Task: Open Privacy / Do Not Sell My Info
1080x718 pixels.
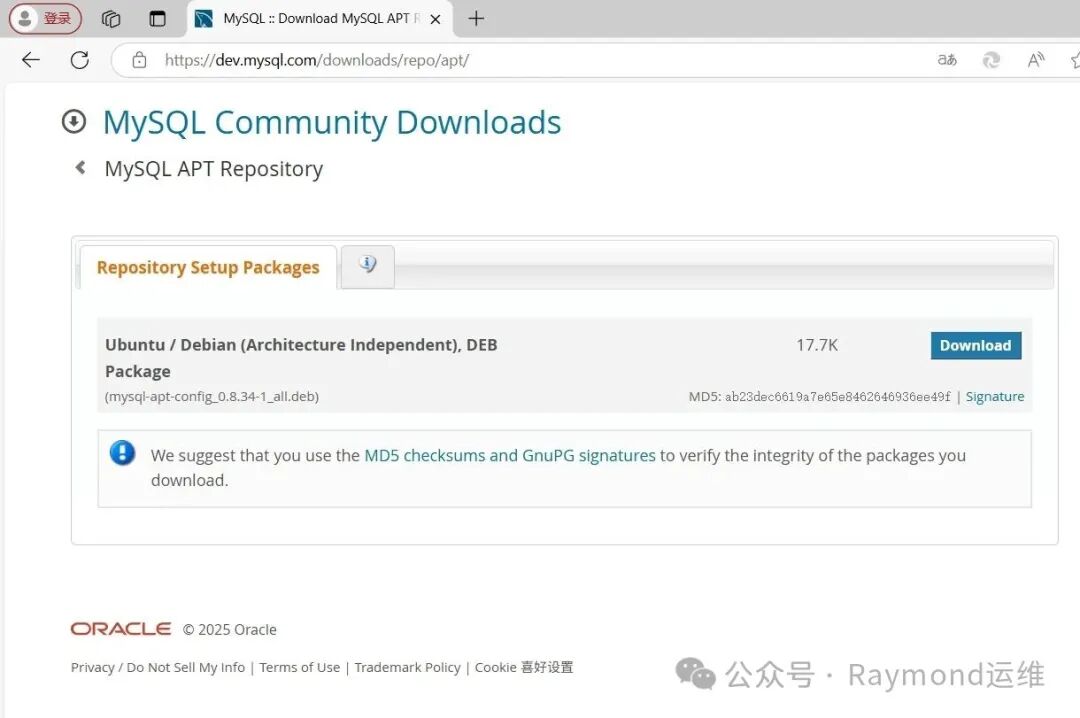Action: tap(158, 667)
